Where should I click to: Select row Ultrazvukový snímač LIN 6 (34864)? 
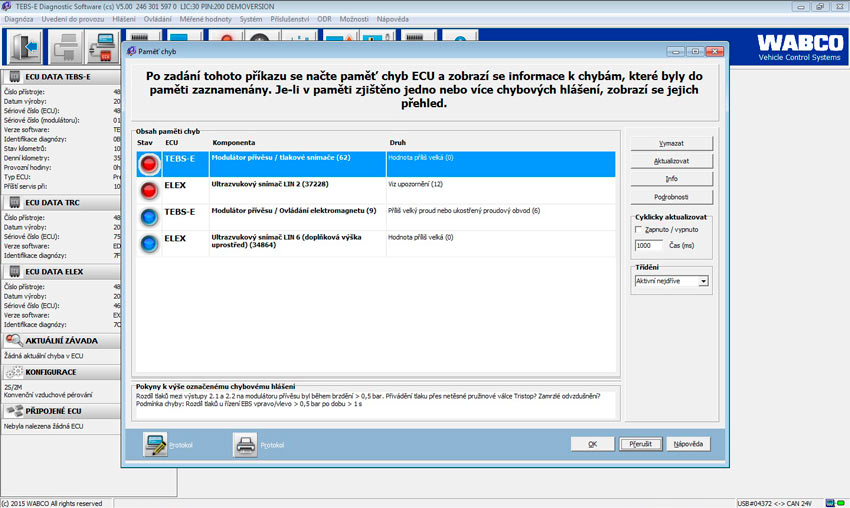tap(376, 243)
